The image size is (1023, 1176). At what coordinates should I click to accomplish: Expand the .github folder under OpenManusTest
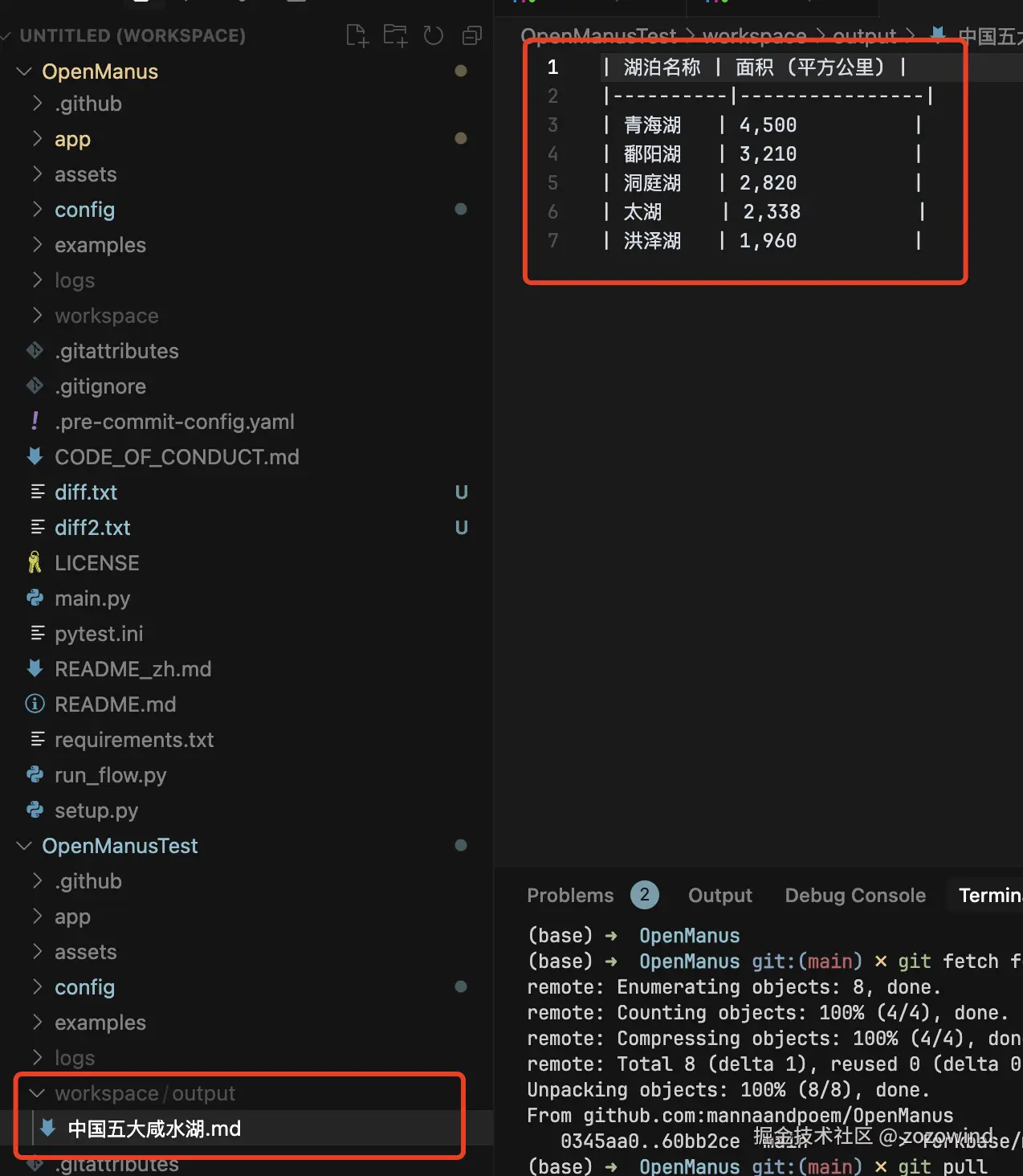[37, 881]
